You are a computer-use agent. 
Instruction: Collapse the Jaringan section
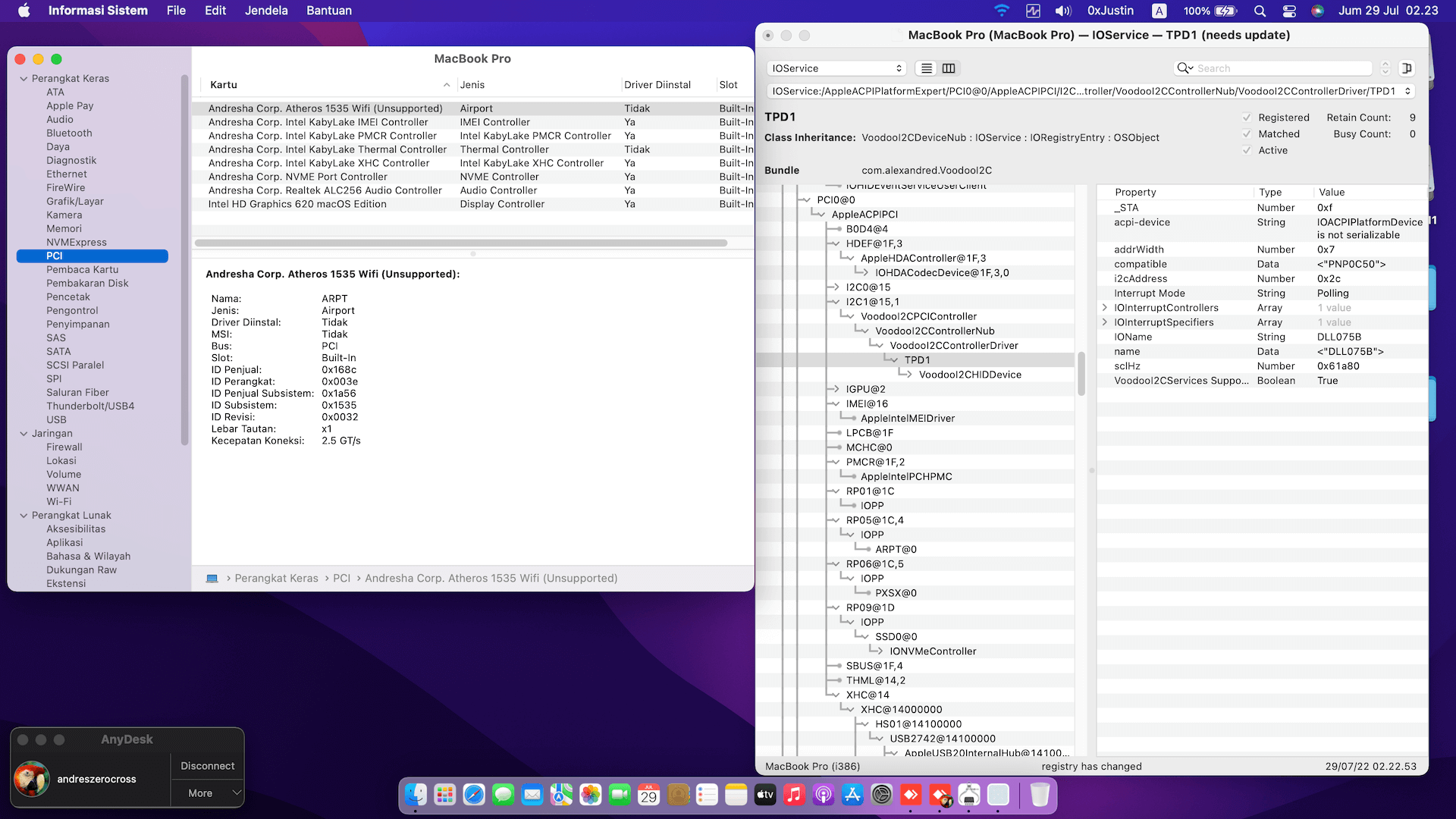click(x=24, y=434)
